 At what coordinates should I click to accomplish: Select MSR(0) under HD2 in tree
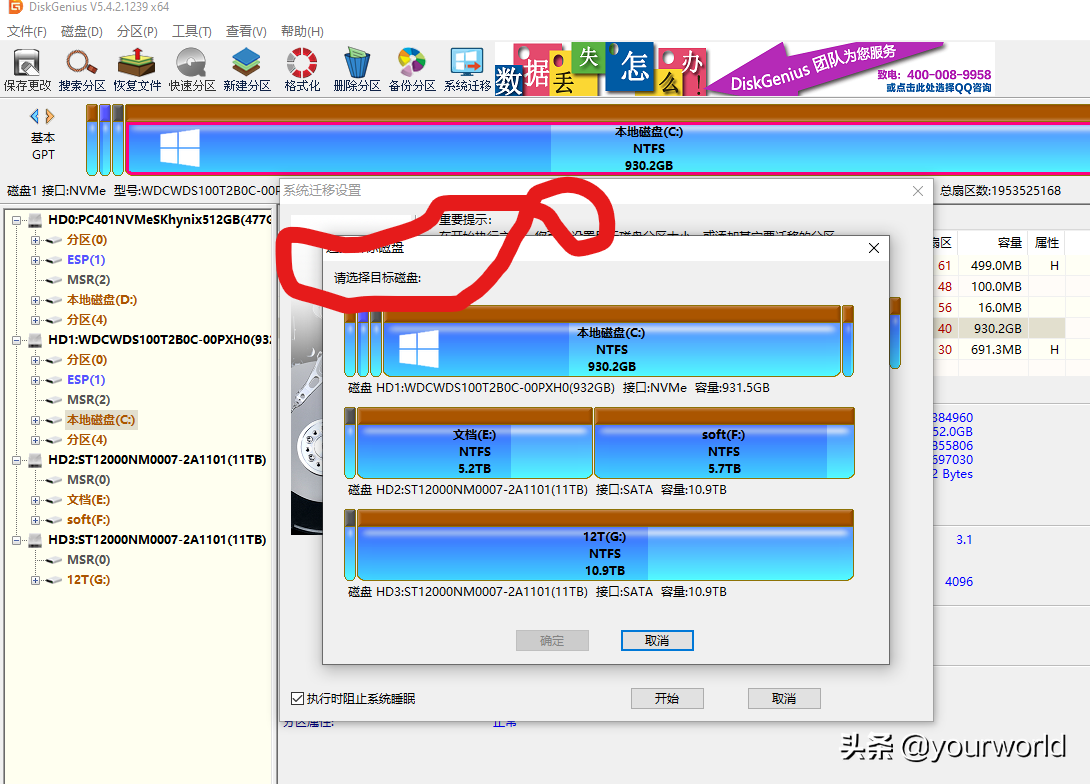click(x=88, y=480)
